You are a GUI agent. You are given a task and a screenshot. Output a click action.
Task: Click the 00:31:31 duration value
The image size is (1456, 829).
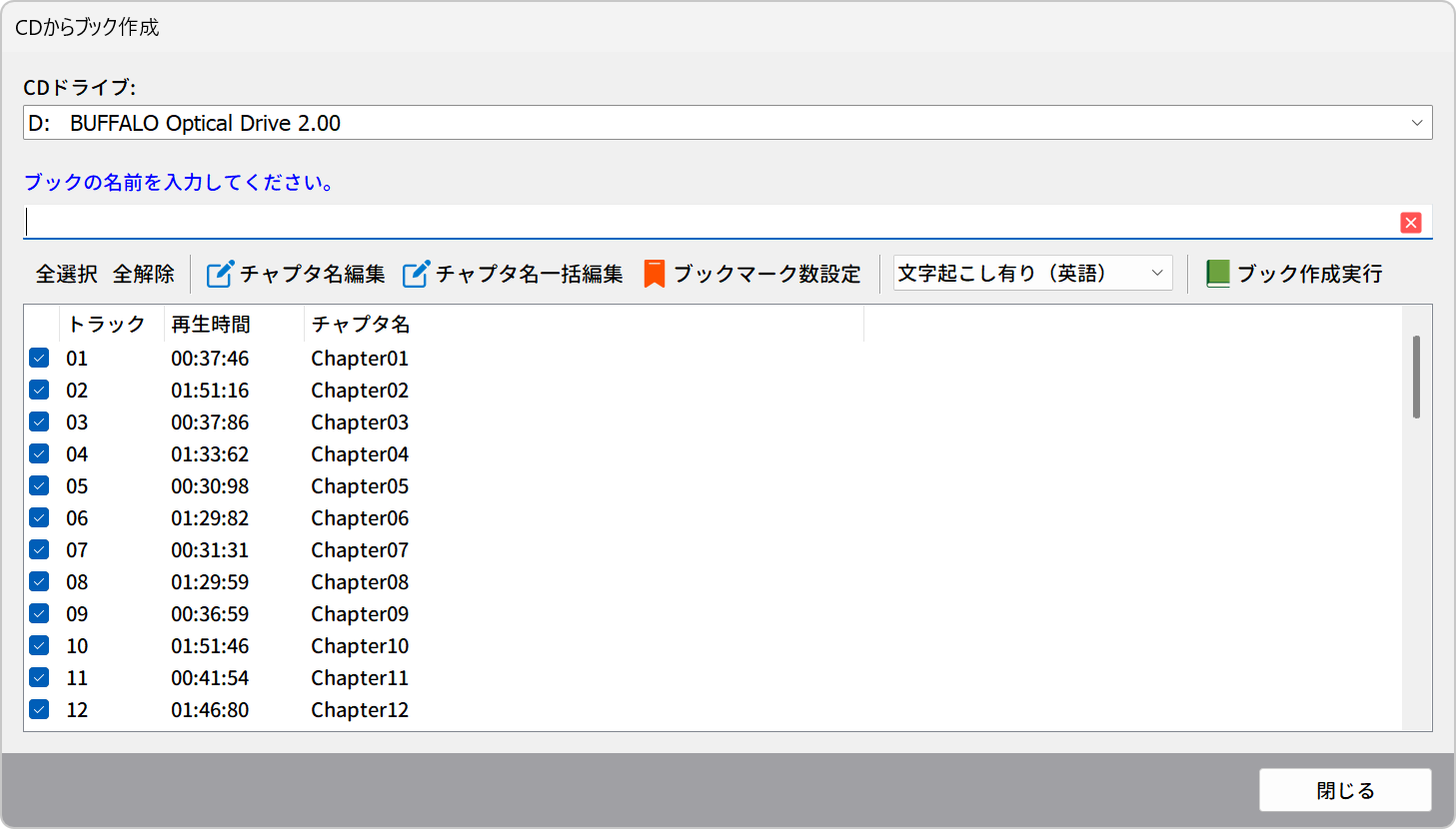pos(210,549)
